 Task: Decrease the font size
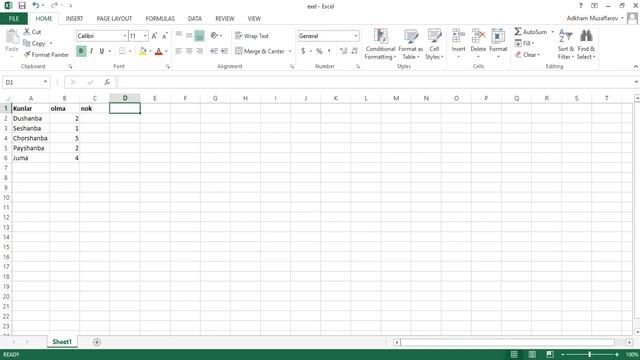pos(164,36)
